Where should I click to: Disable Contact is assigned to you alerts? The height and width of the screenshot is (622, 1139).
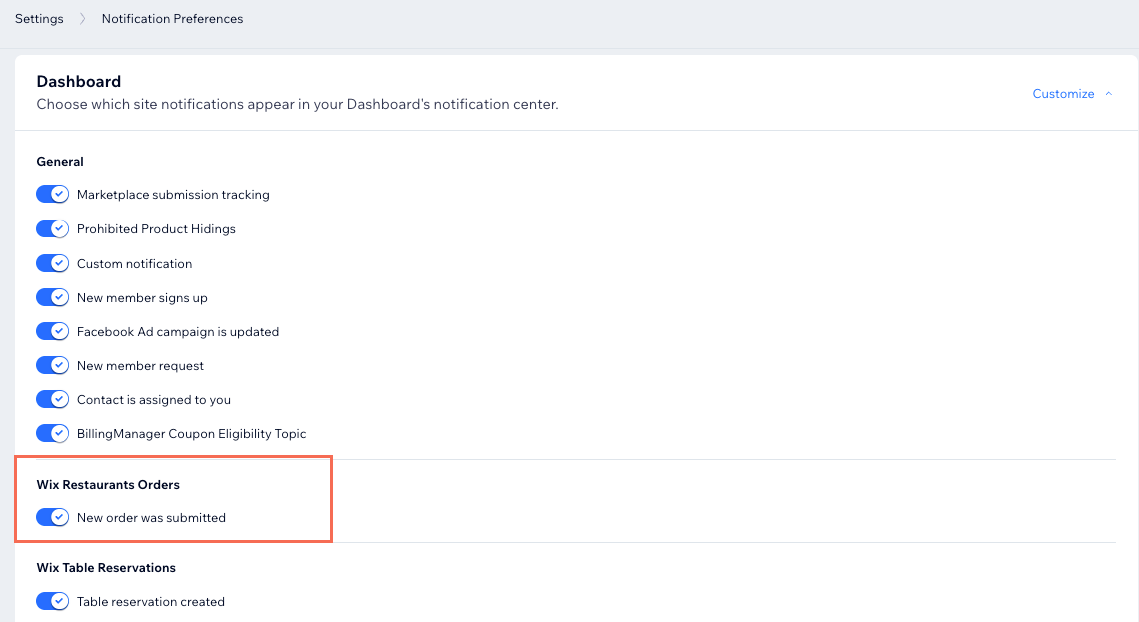52,399
